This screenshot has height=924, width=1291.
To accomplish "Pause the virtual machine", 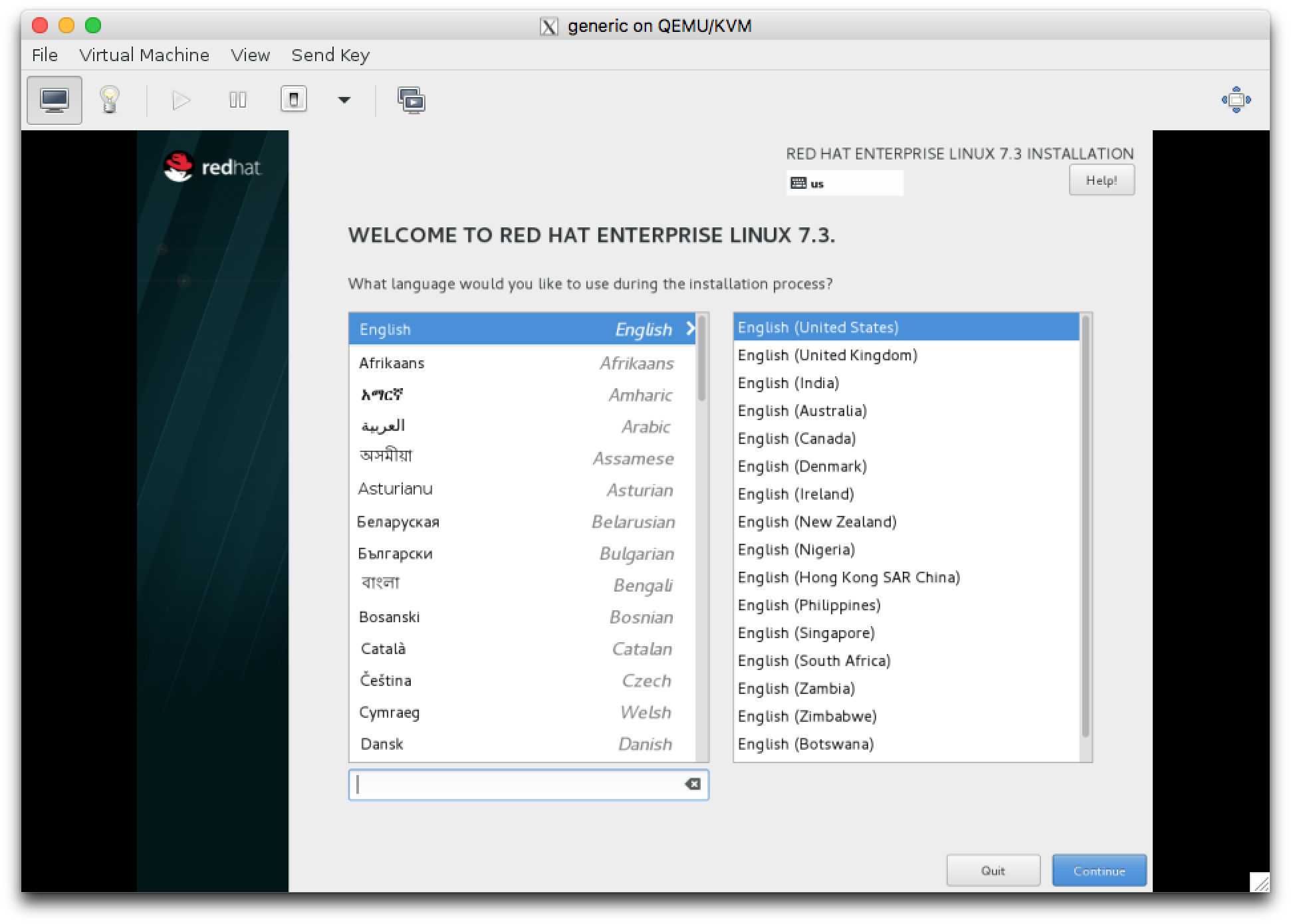I will click(x=238, y=100).
